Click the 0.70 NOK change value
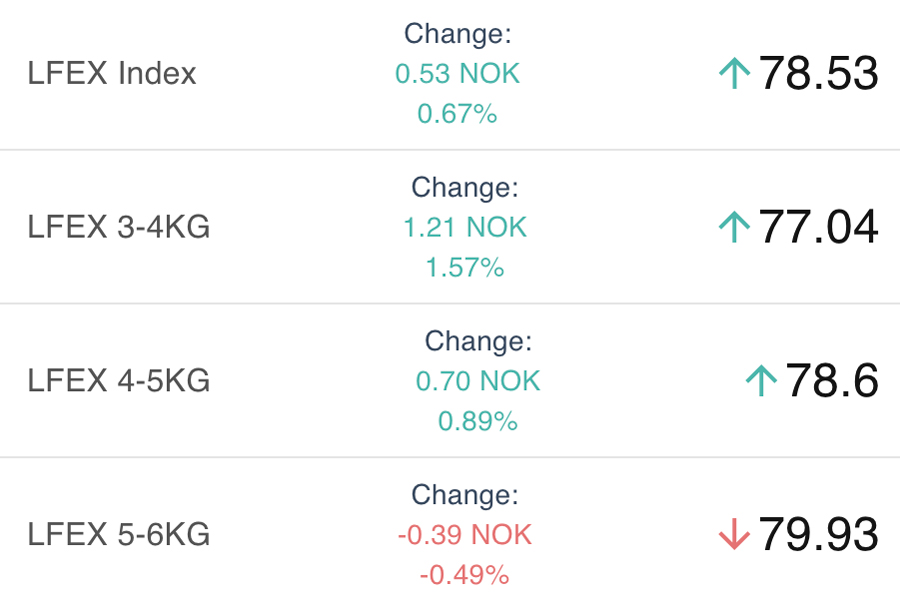Screen dimensions: 900x607 pyautogui.click(x=478, y=381)
